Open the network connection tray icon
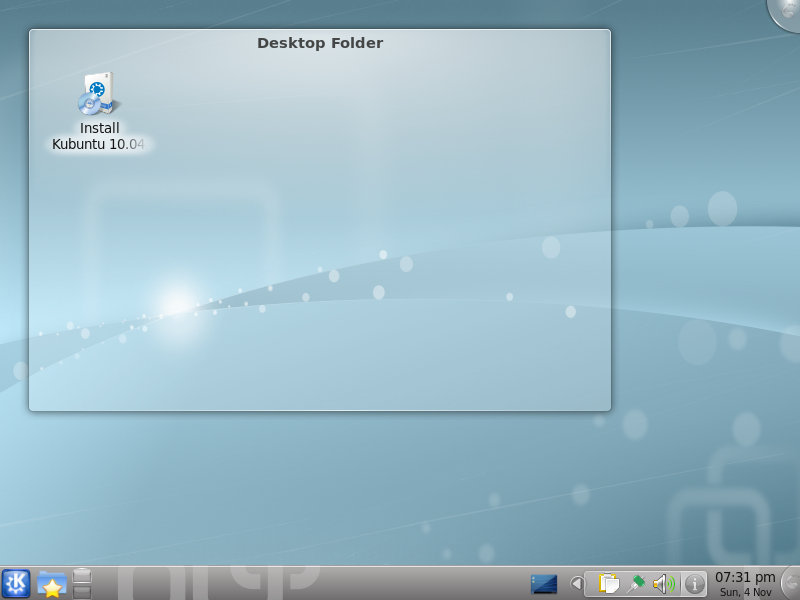This screenshot has width=800, height=600. click(636, 584)
